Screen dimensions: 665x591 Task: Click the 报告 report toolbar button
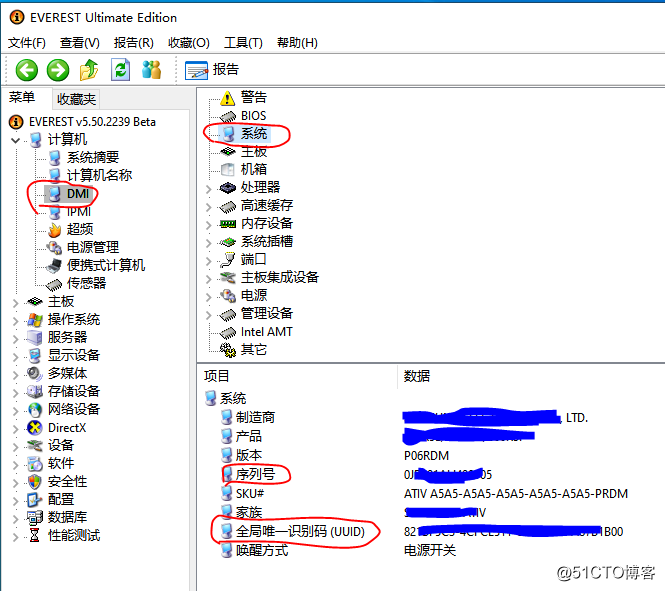tap(212, 70)
